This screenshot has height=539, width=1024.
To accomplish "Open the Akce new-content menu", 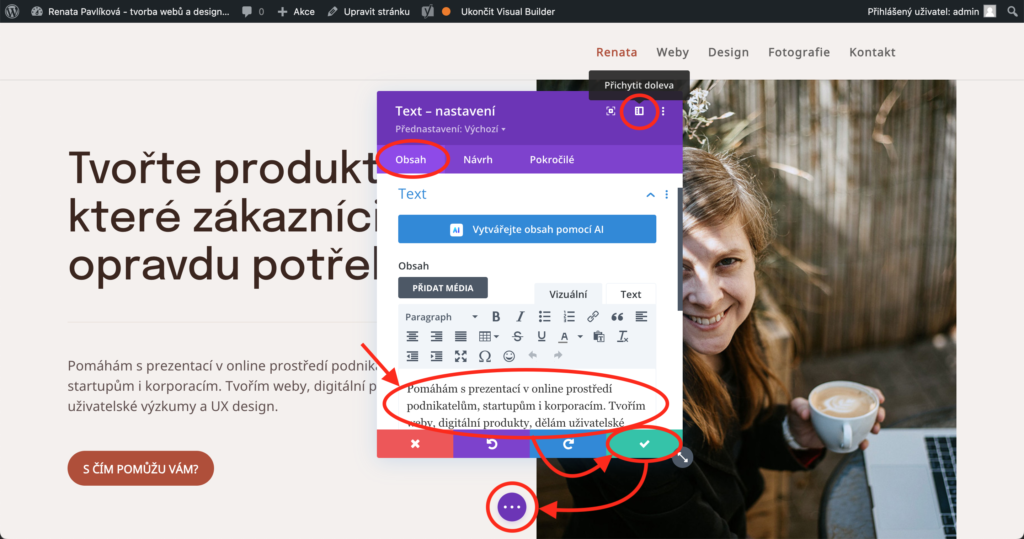I will 296,11.
